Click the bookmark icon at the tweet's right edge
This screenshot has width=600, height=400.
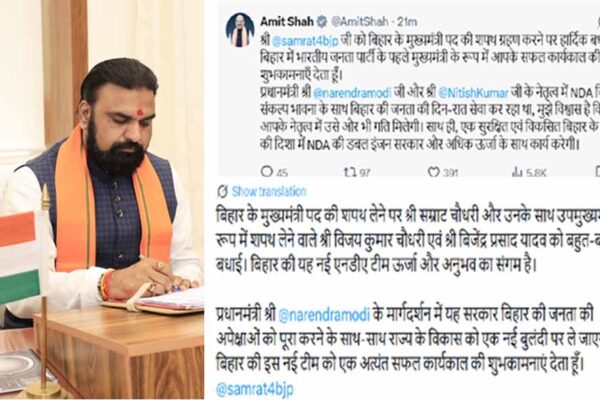click(597, 172)
